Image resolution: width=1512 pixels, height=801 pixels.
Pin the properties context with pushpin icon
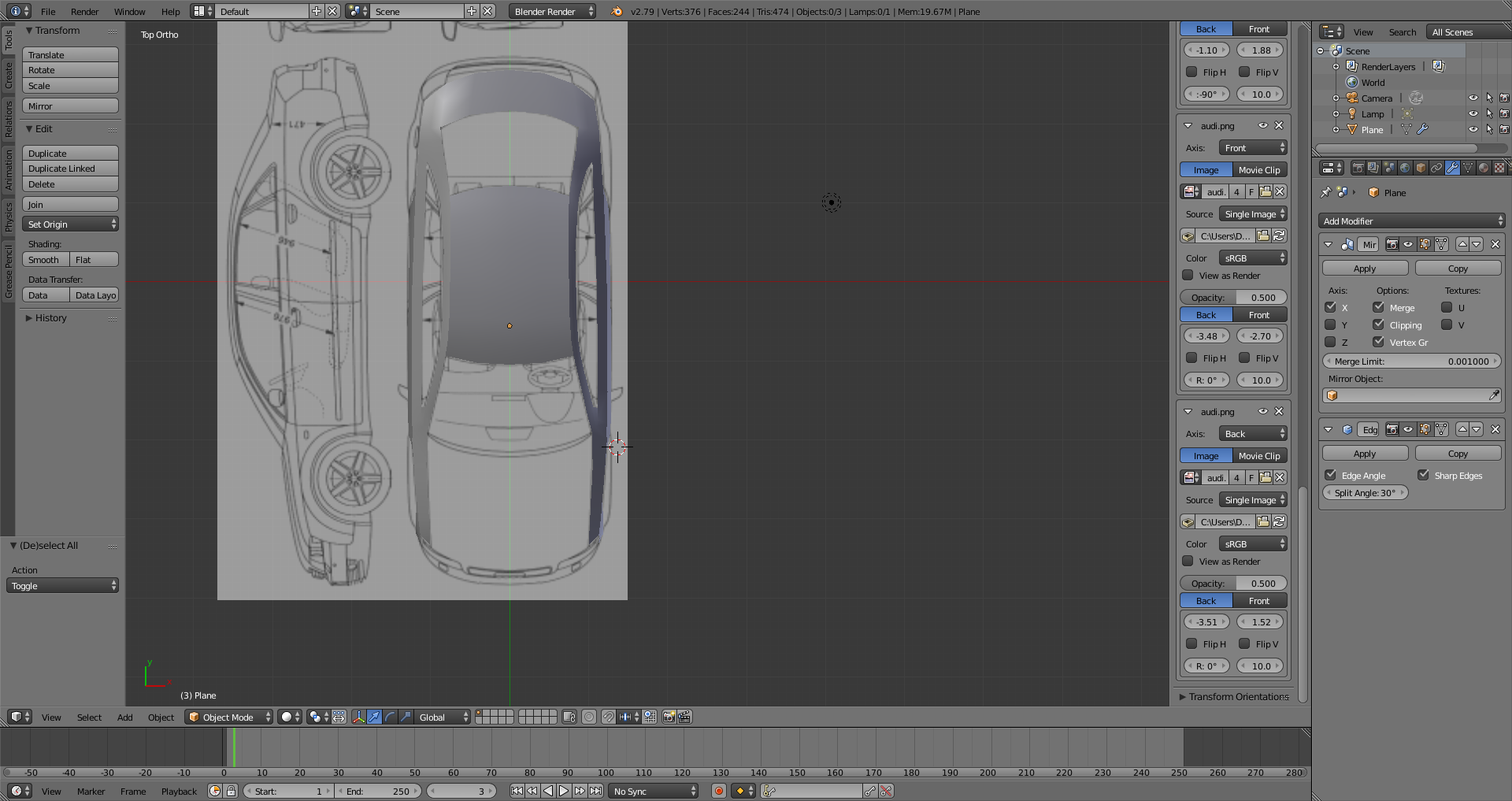(1326, 192)
